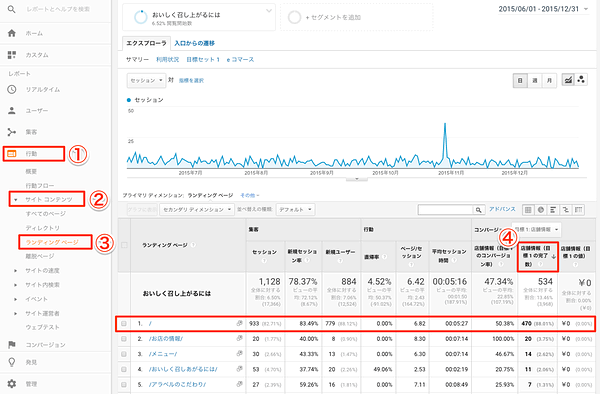Viewport: 600px width, 394px height.
Task: Set graph granularity to 日 (day)
Action: tap(520, 80)
